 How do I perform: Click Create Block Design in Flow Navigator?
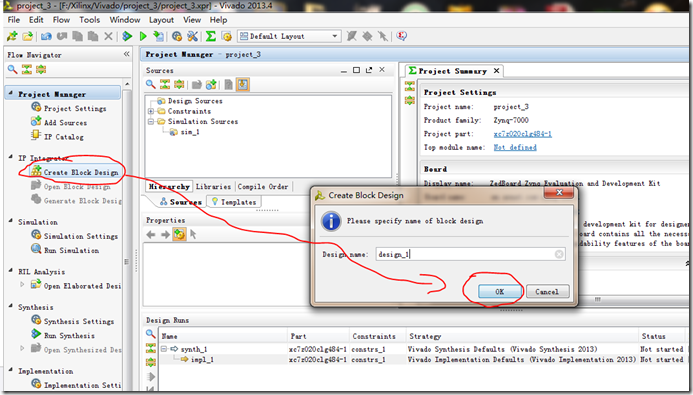[75, 172]
